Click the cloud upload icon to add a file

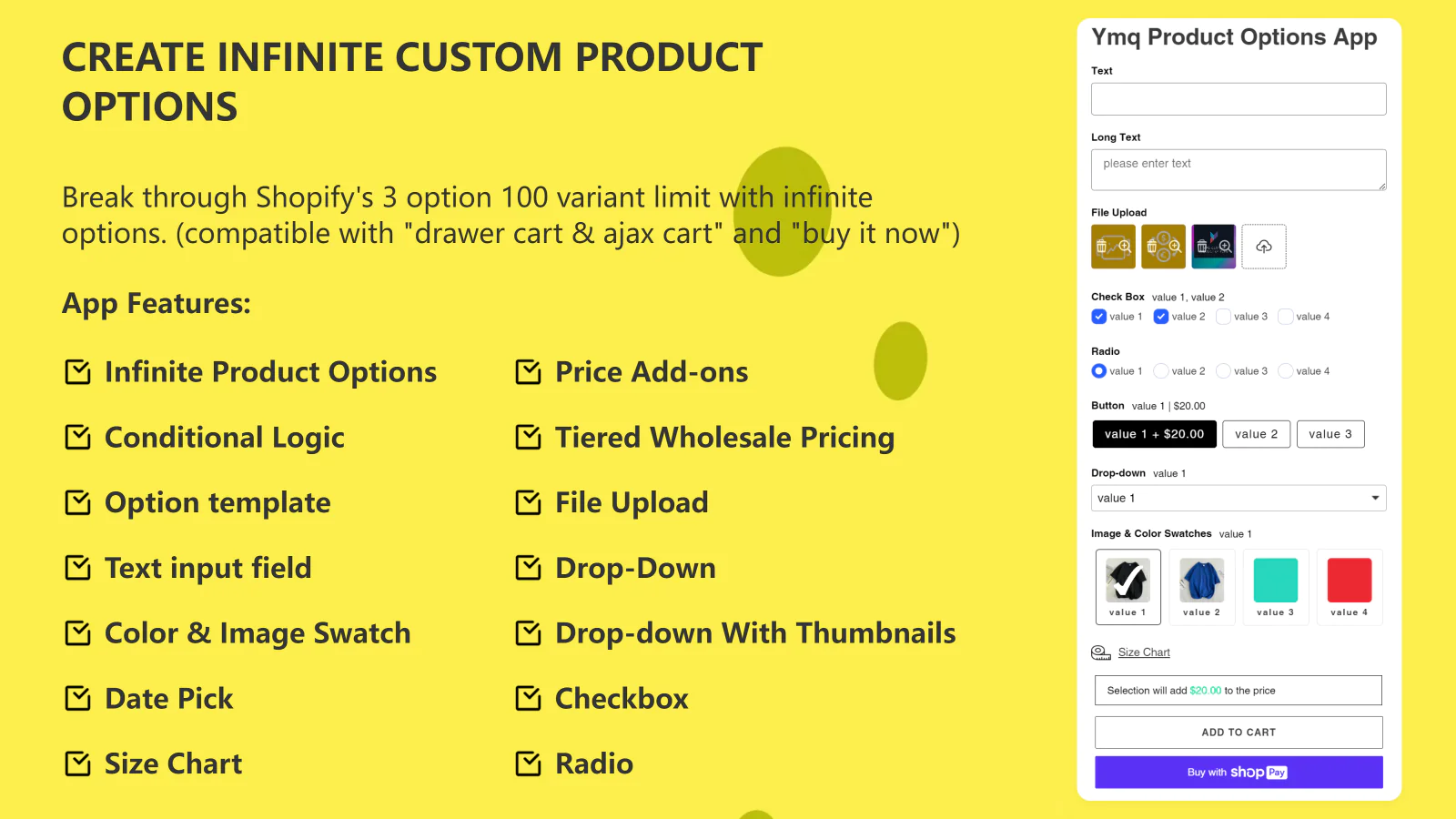(1264, 247)
